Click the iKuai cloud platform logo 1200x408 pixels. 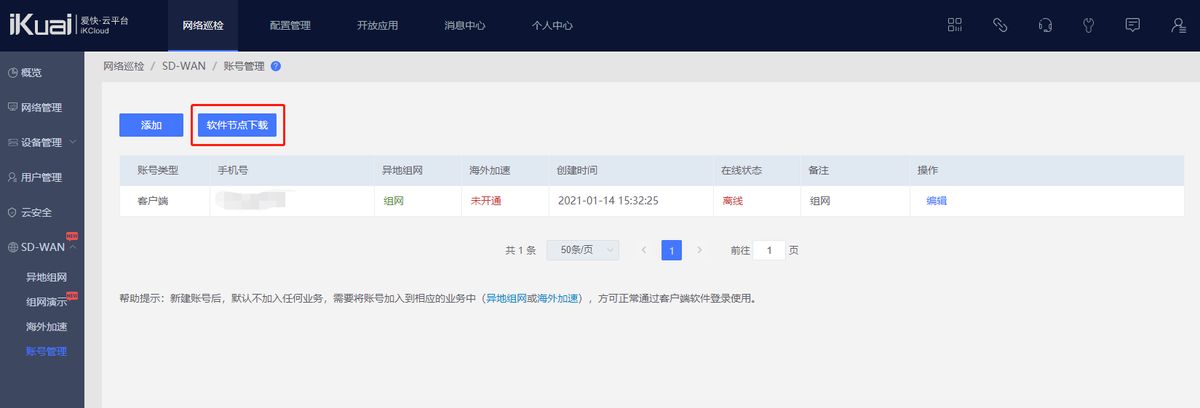[69, 25]
